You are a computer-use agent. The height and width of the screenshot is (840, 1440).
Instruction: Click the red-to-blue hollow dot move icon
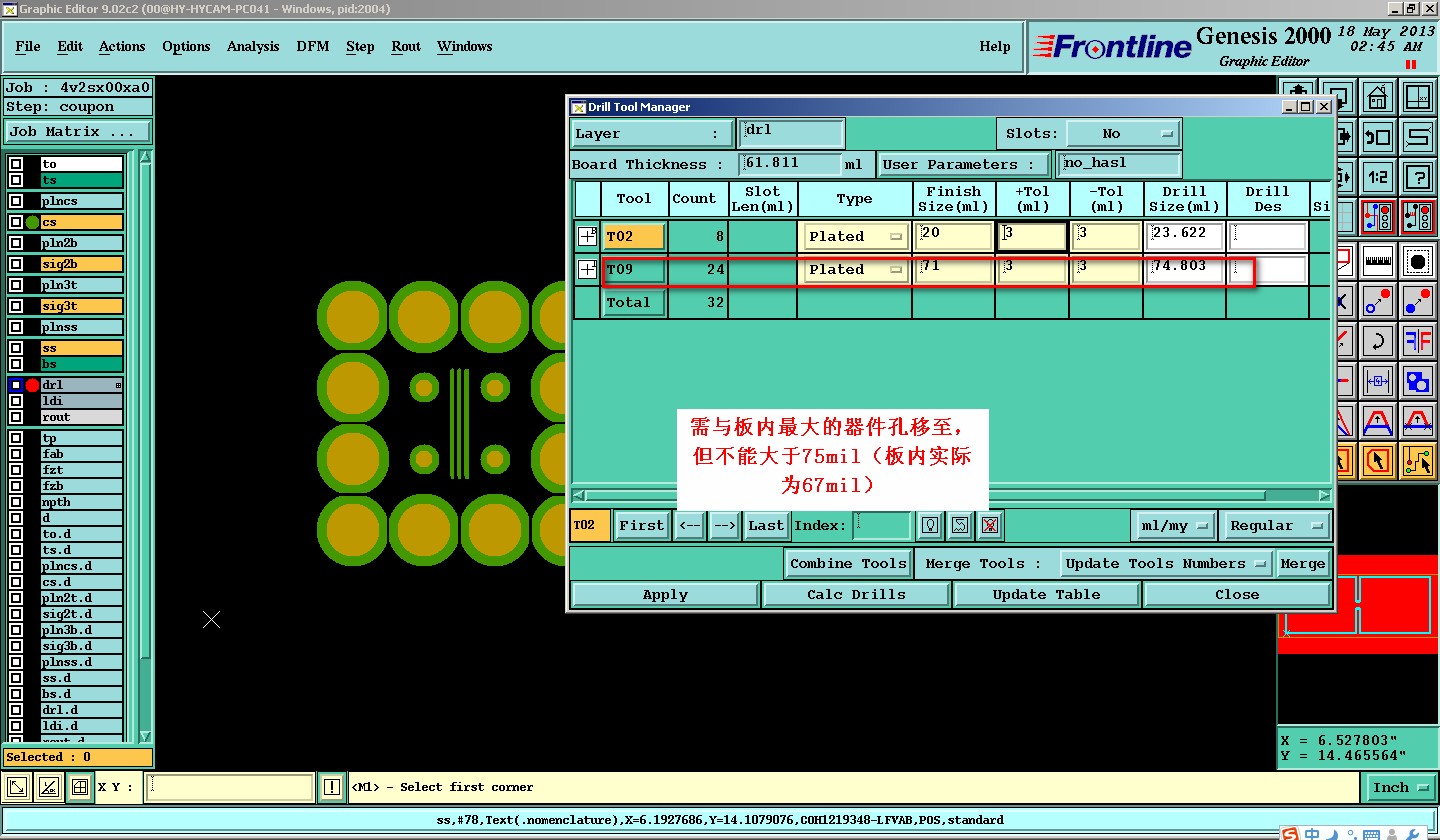point(1378,300)
